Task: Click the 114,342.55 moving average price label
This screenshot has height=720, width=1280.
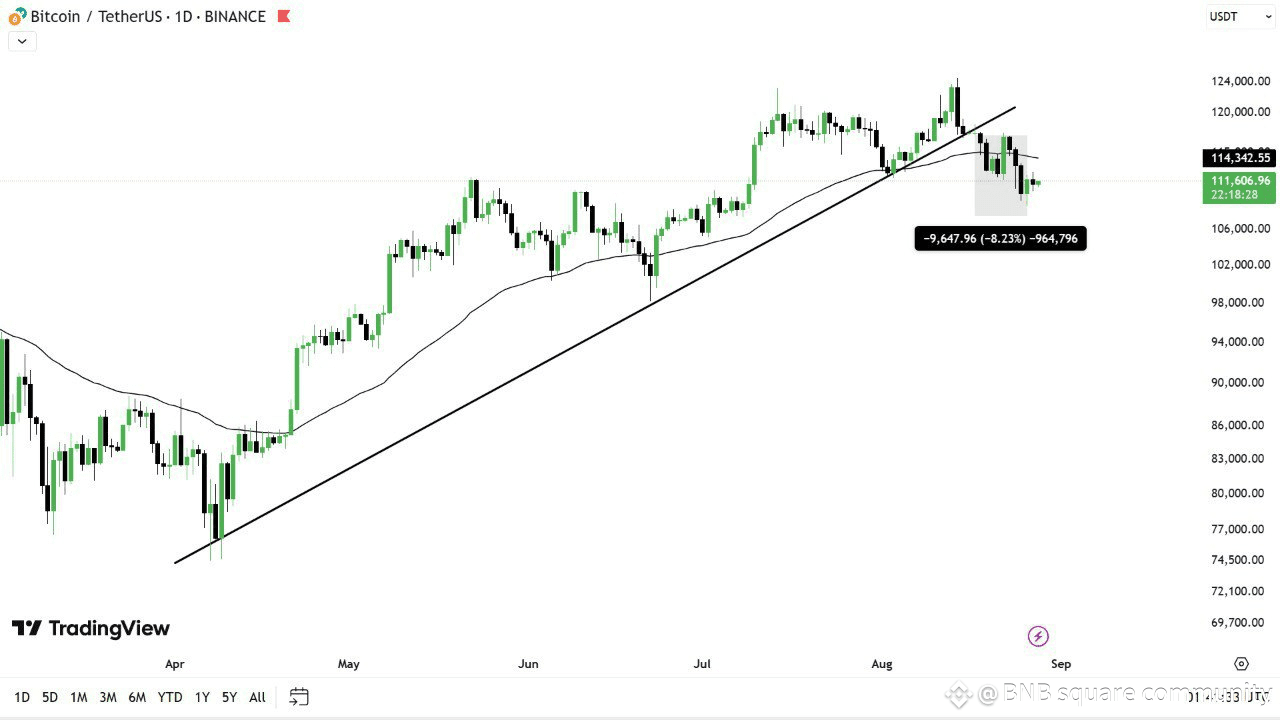Action: point(1240,158)
